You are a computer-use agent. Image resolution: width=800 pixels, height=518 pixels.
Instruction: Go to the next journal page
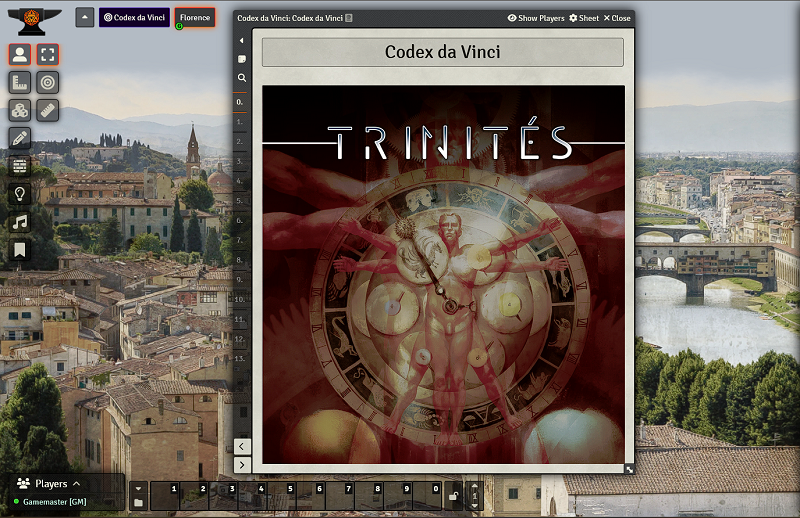pos(241,464)
